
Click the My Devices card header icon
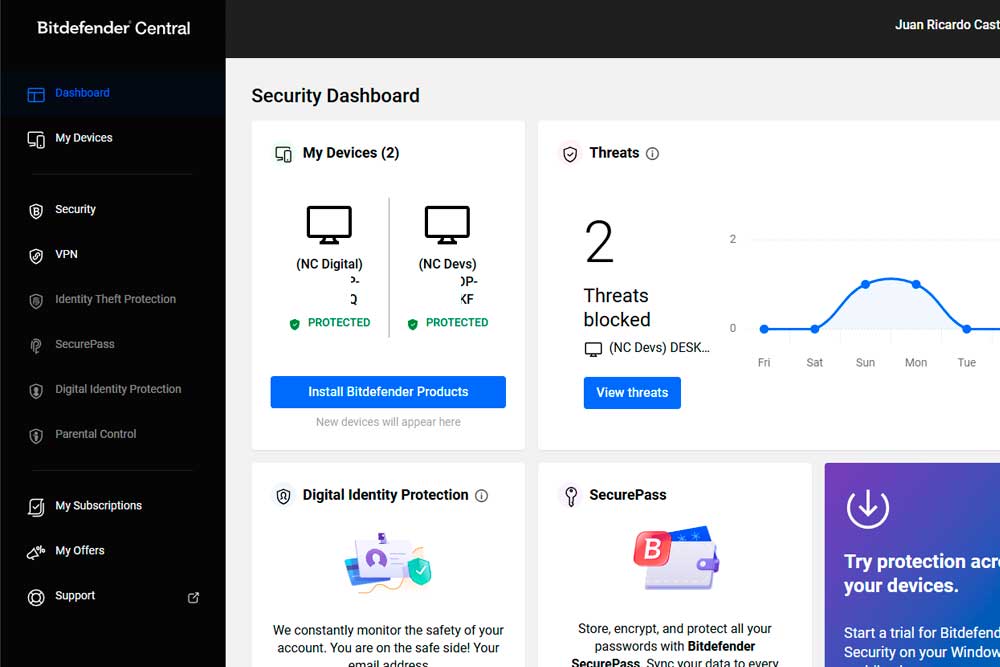[283, 154]
